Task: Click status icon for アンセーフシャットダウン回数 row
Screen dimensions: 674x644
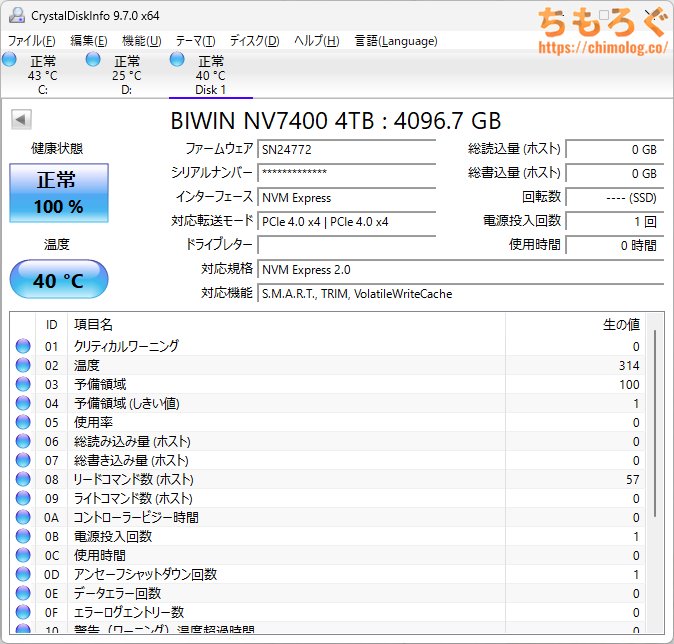Action: tap(23, 574)
